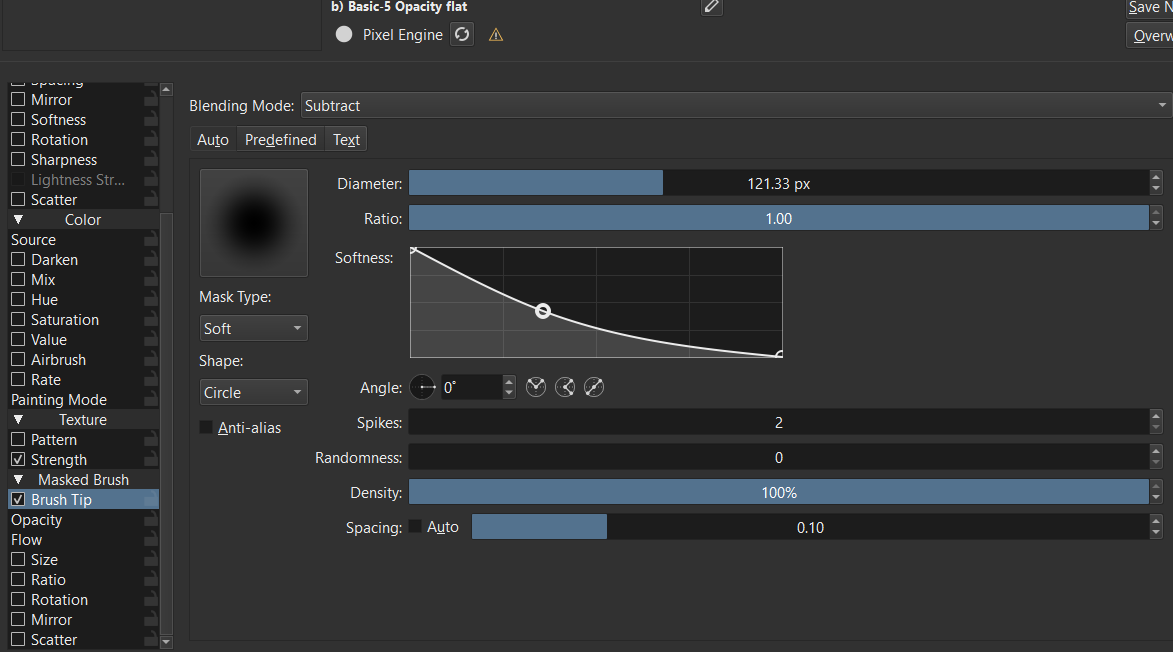Screen dimensions: 1173x652
Task: Click the circular angle dial
Action: pyautogui.click(x=422, y=387)
